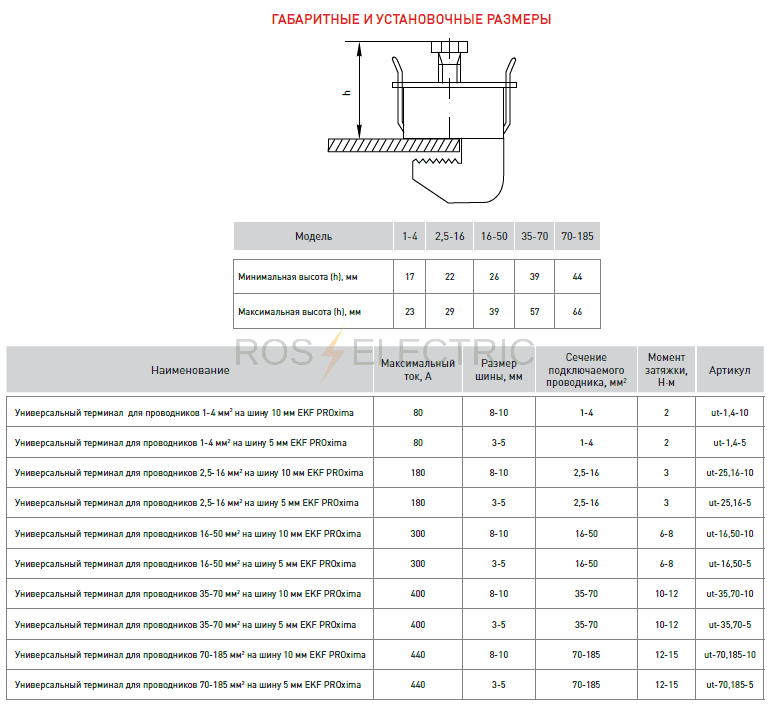Click conductor section 2,5-16 in ut-25,16-5 row
The width and height of the screenshot is (771, 711).
586,503
